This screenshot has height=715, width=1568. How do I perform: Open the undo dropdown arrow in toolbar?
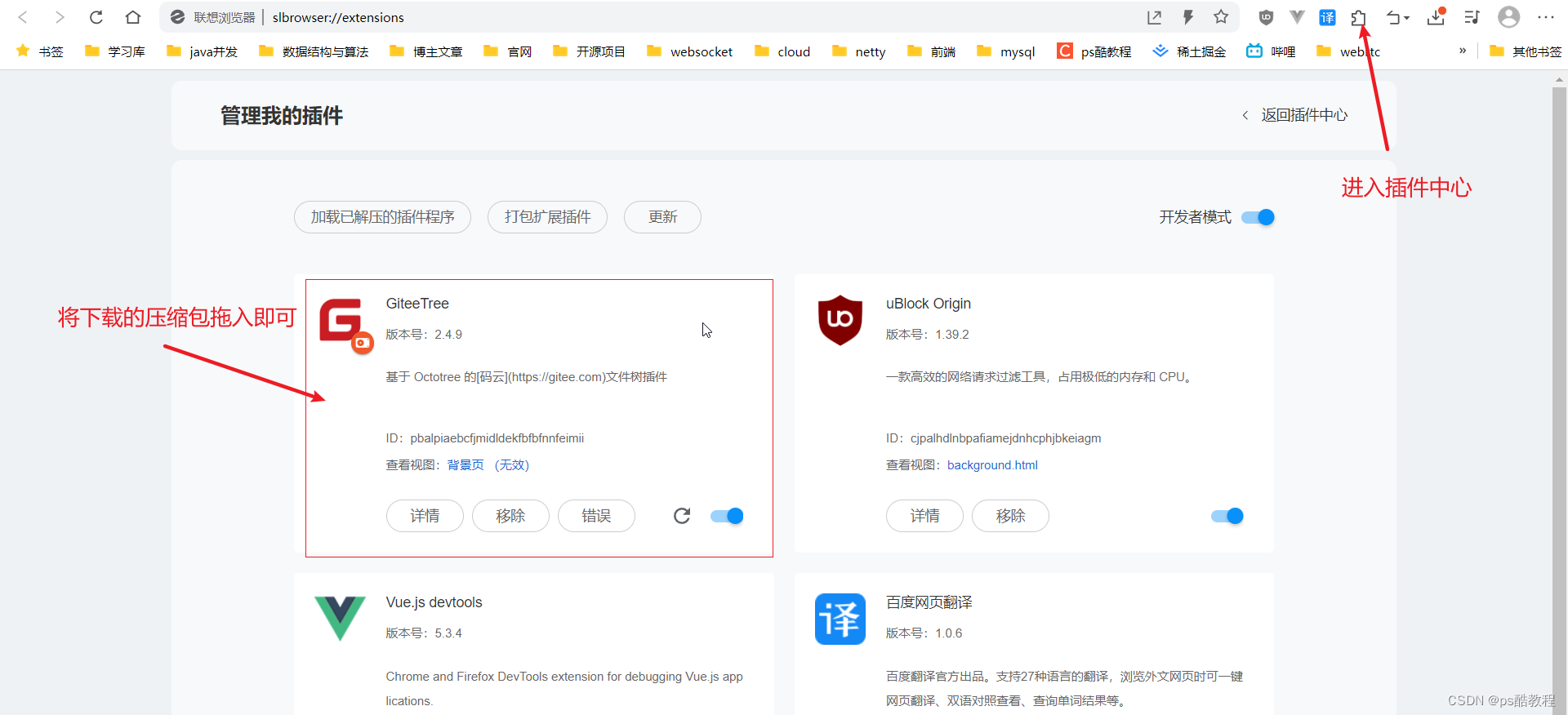click(x=1407, y=18)
